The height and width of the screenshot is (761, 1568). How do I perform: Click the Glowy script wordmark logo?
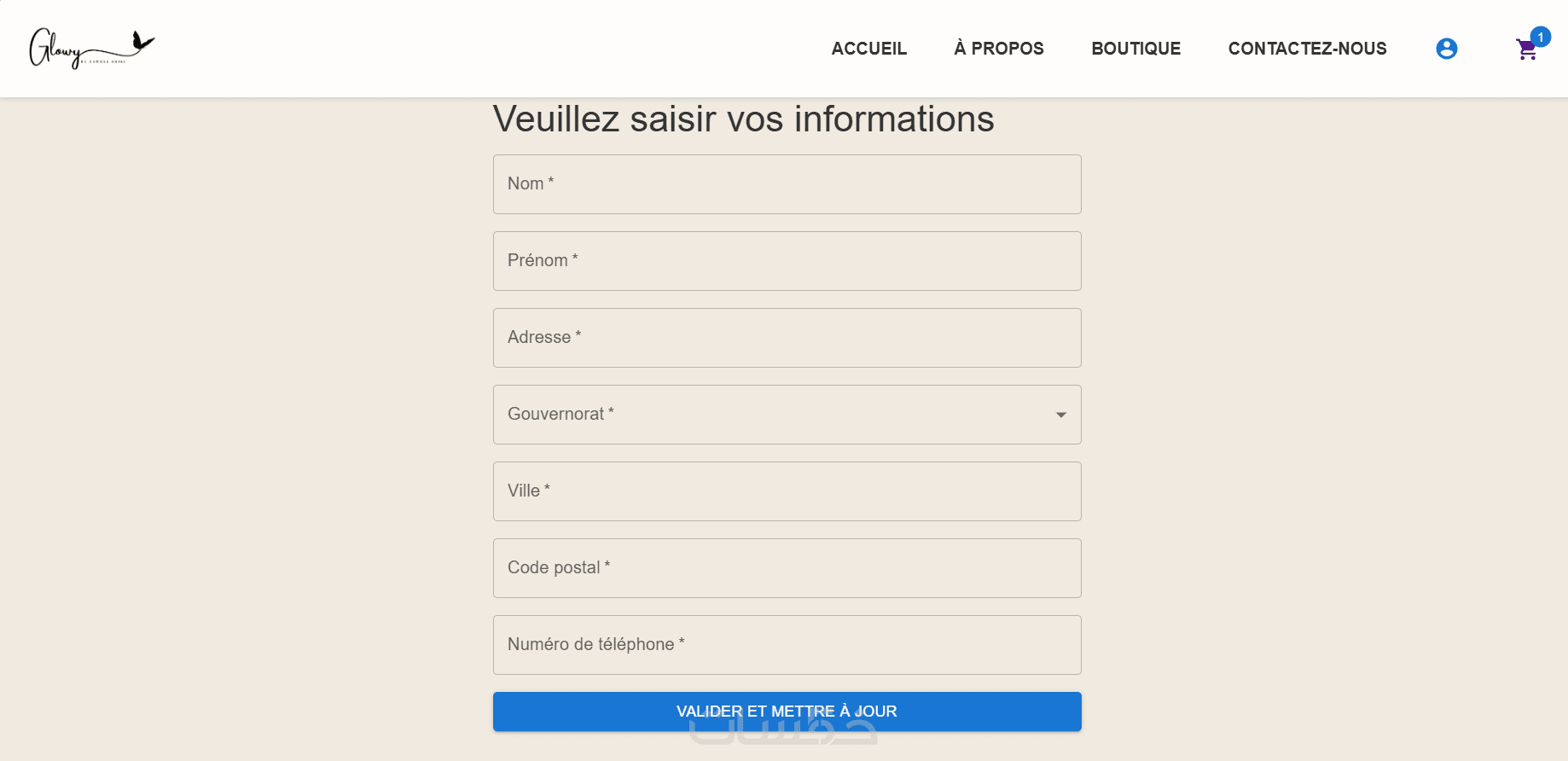[56, 49]
